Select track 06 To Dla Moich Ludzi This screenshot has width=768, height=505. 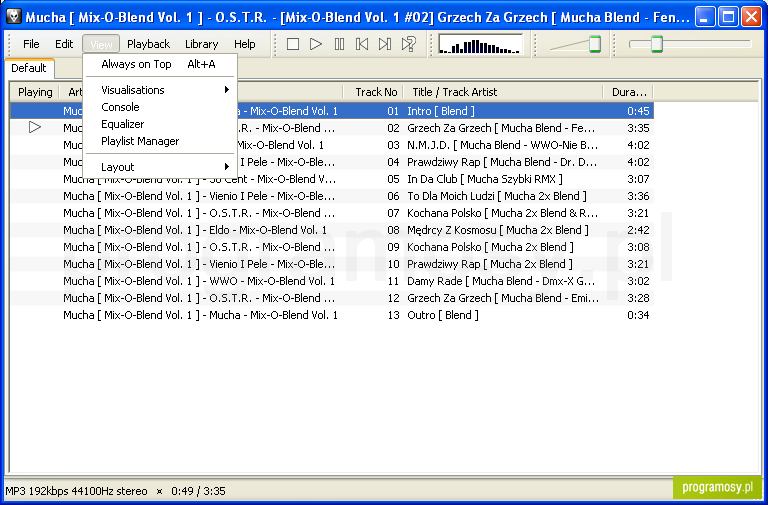click(x=332, y=196)
